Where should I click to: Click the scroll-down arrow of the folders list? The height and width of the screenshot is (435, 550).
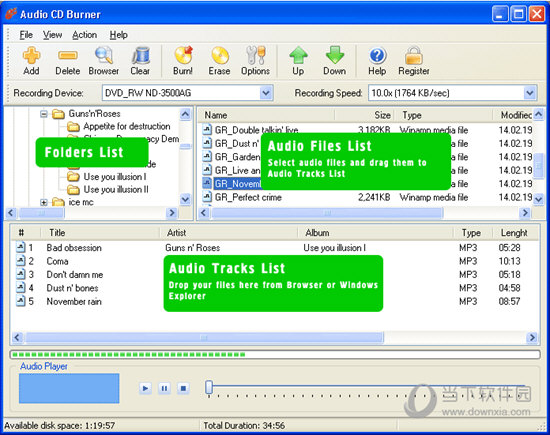[185, 200]
